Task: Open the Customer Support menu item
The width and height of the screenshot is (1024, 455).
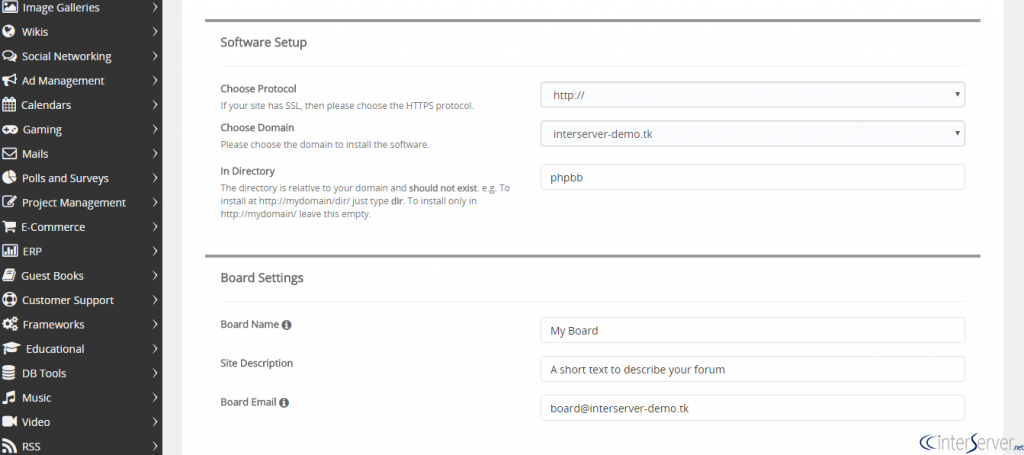Action: (x=81, y=300)
